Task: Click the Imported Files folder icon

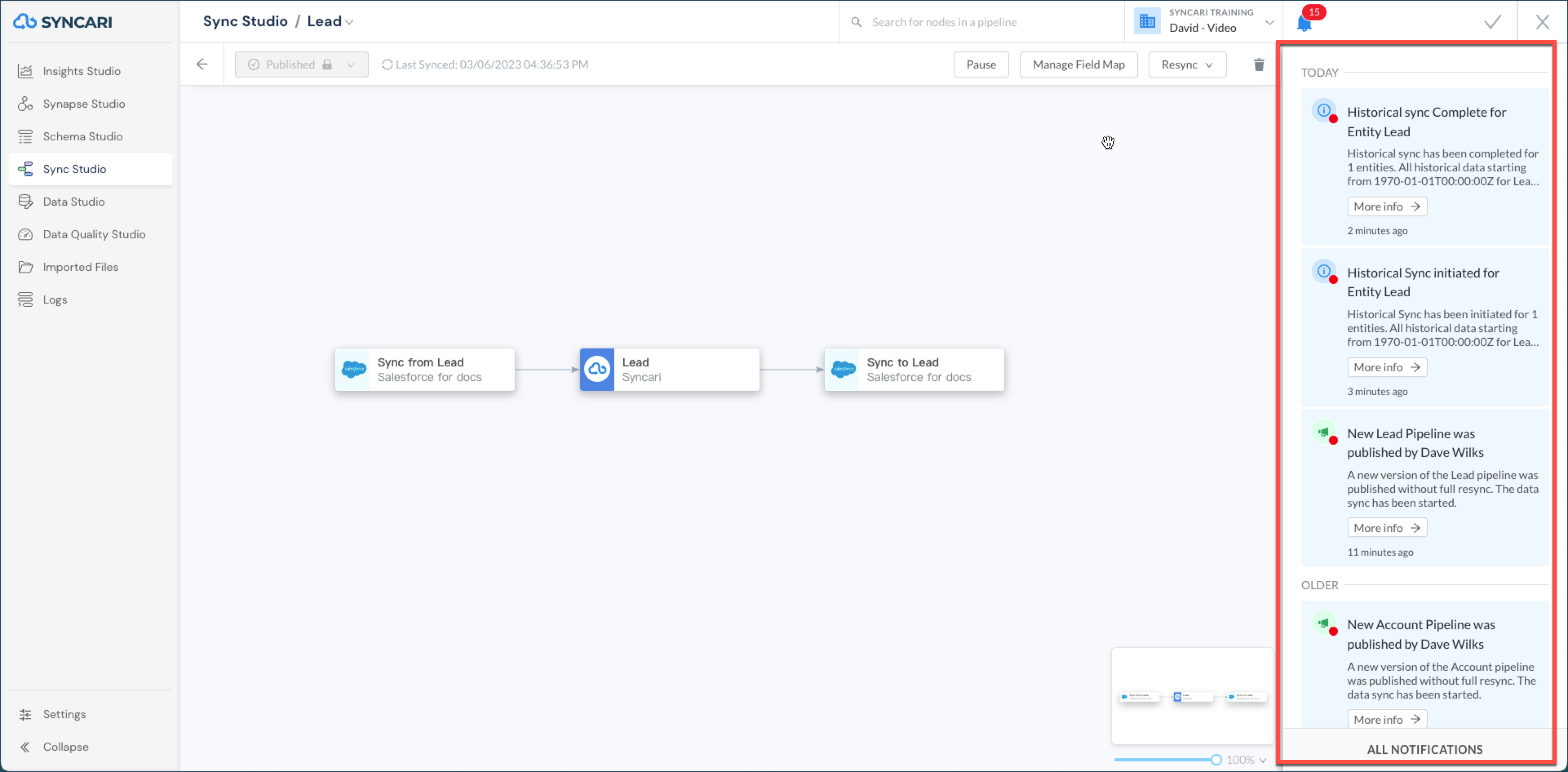Action: 26,267
